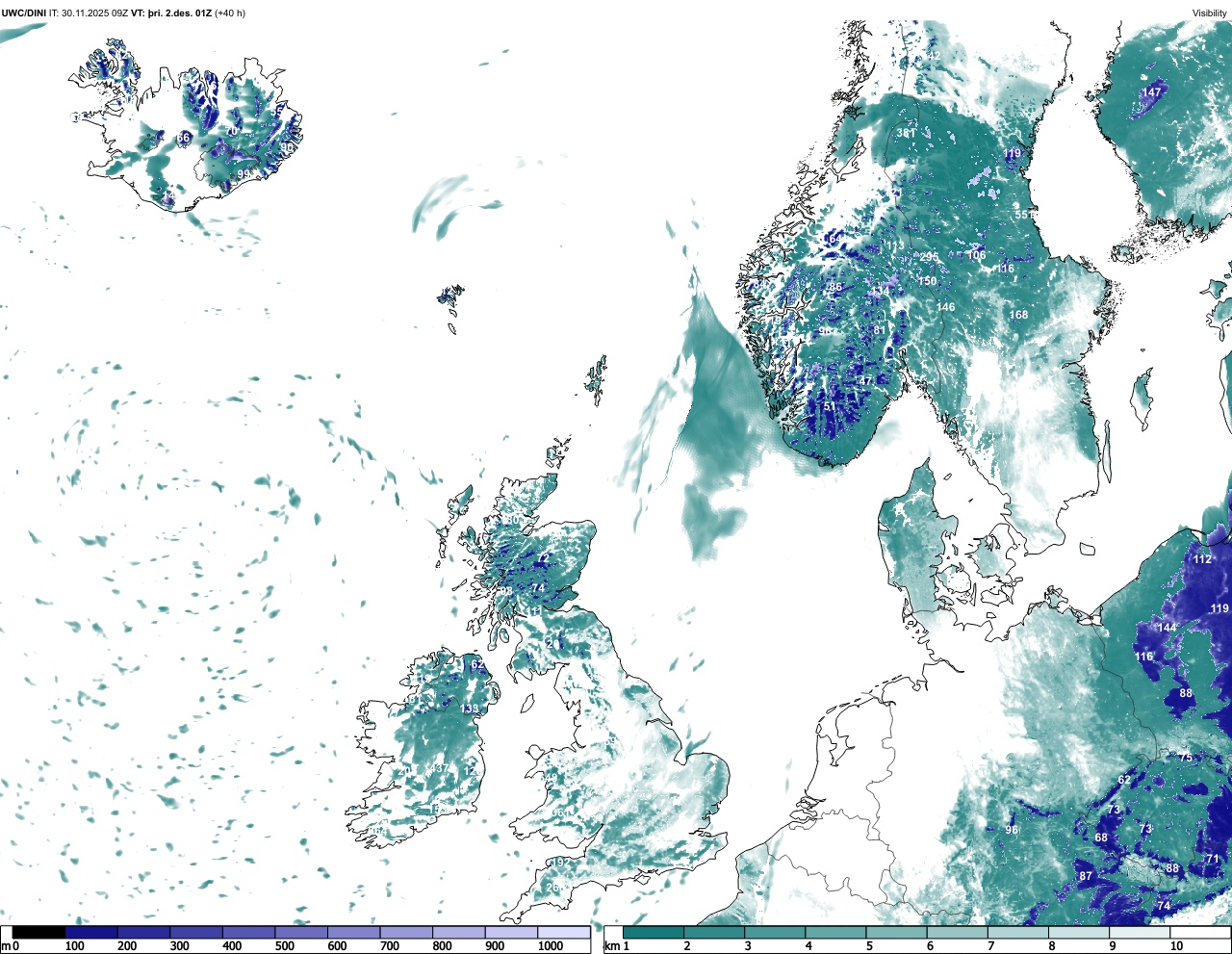Click the '106' visibility value in Sweden

coord(977,255)
